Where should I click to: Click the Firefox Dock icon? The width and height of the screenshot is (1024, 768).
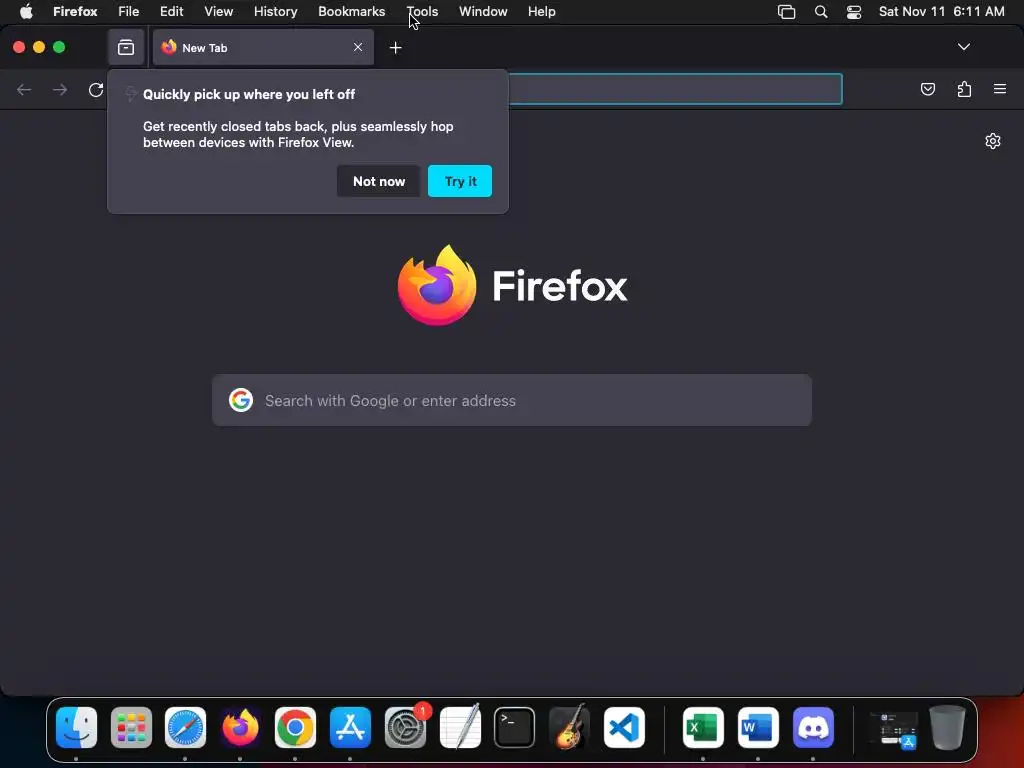[x=240, y=728]
